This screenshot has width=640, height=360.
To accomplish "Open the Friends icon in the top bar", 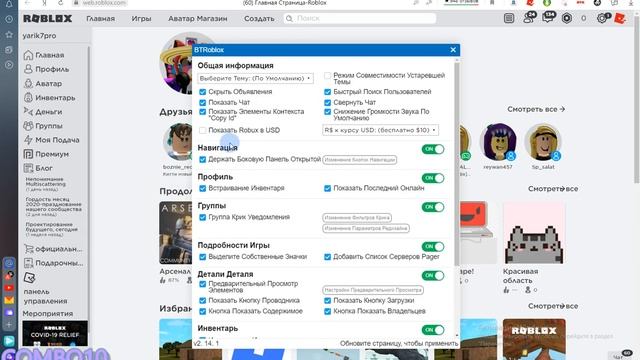I will coord(529,18).
